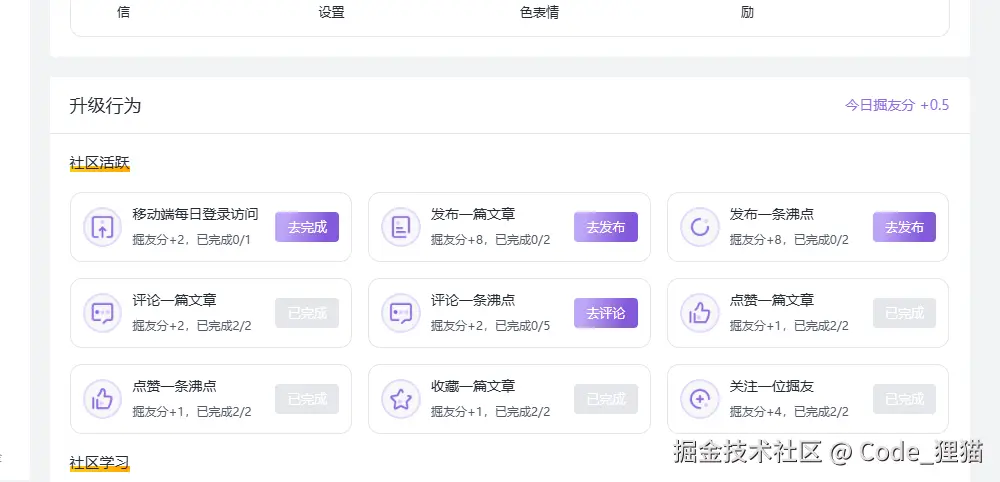Click the 点赞一篇文章 title
This screenshot has height=482, width=1000.
pyautogui.click(x=772, y=300)
